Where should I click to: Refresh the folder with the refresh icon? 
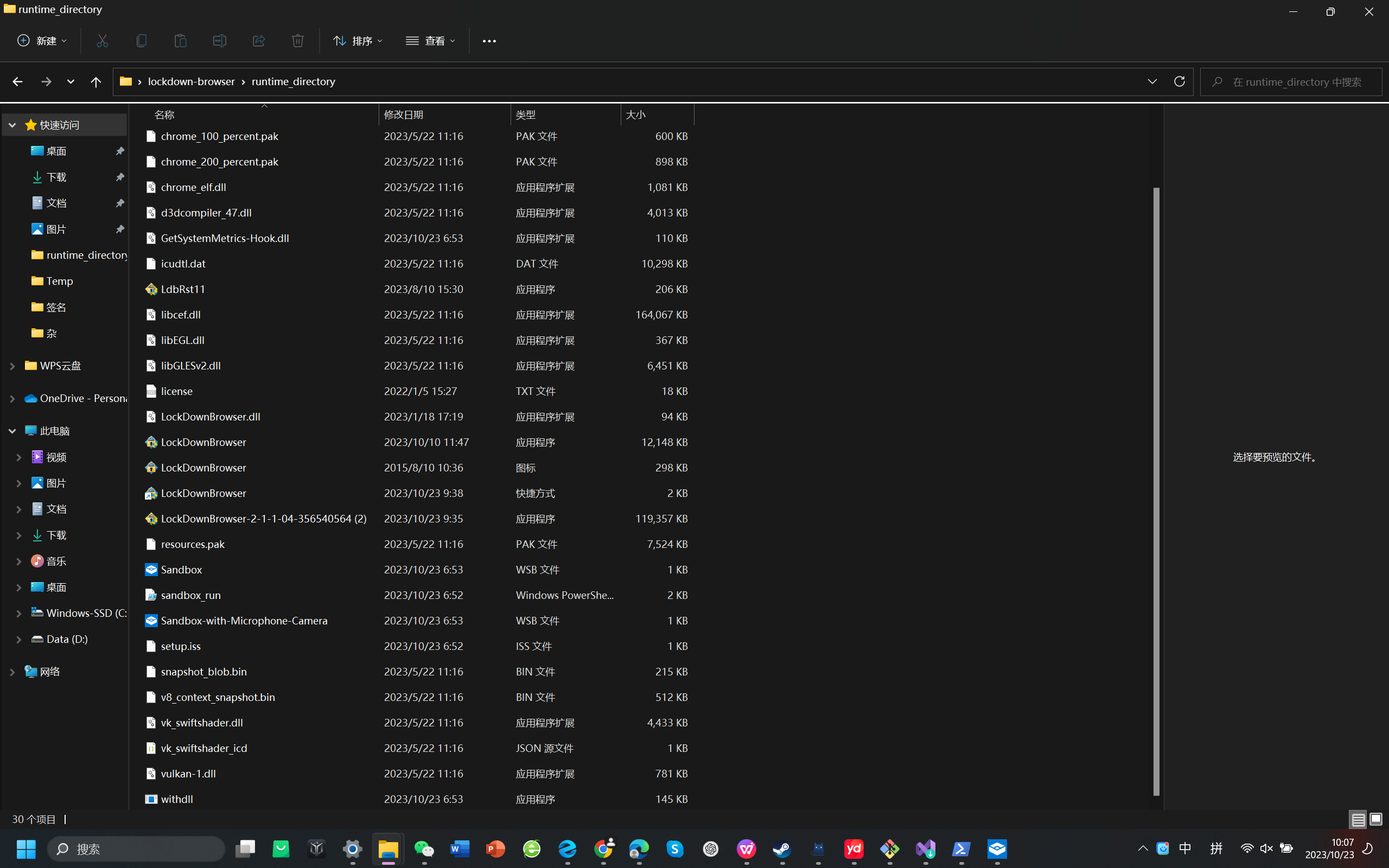1180,81
